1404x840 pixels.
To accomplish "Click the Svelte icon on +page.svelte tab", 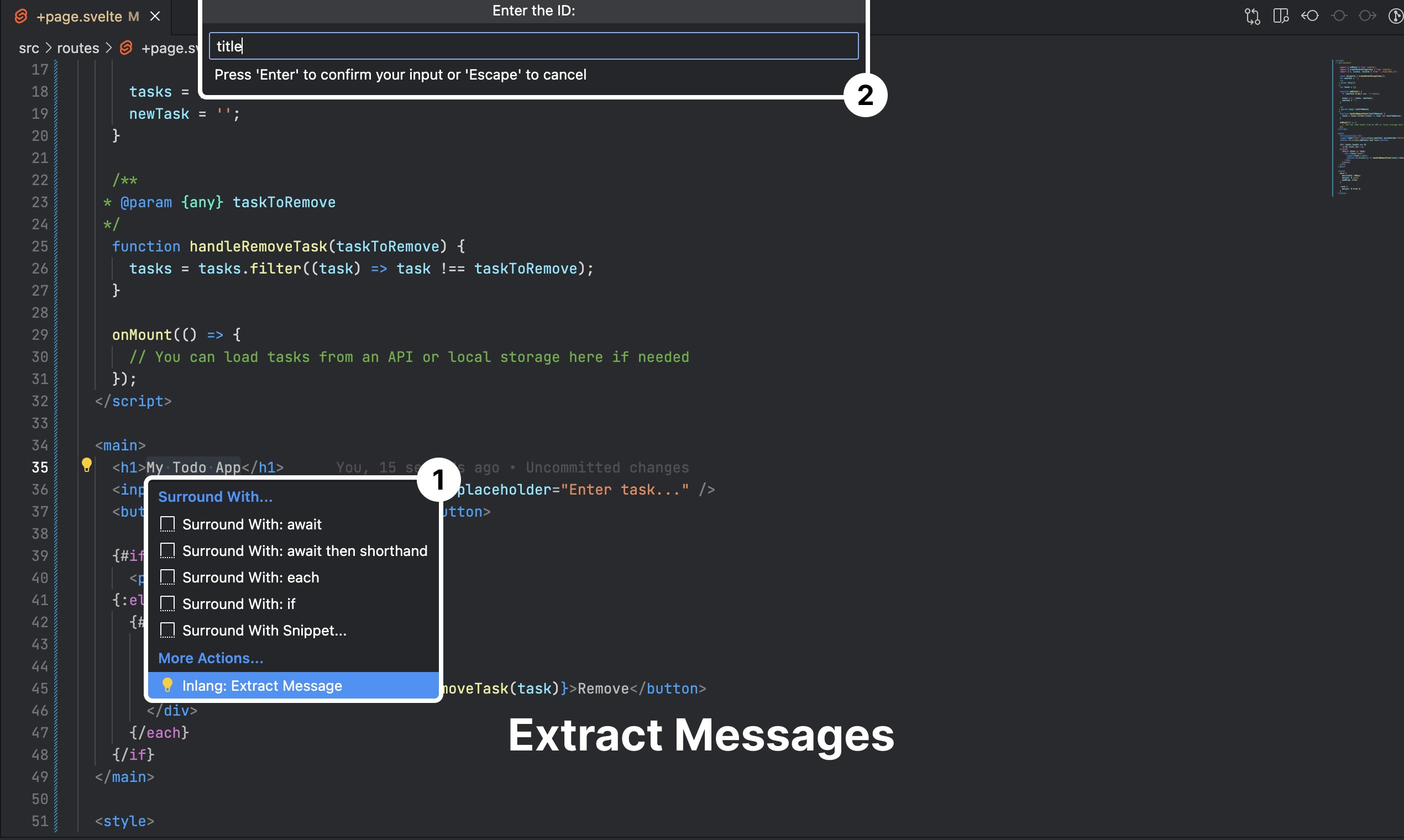I will tap(21, 17).
